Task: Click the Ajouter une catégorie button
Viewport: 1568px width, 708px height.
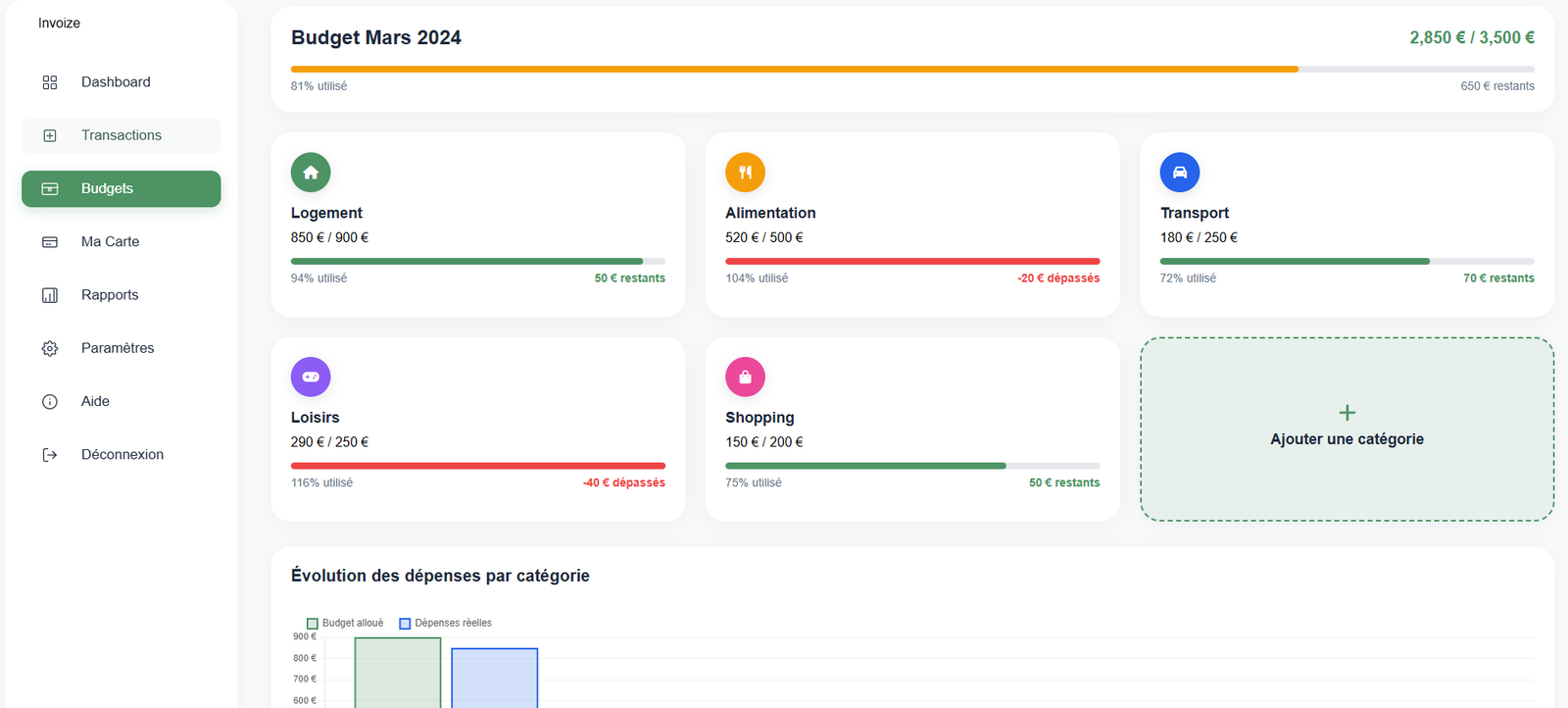Action: coord(1347,439)
